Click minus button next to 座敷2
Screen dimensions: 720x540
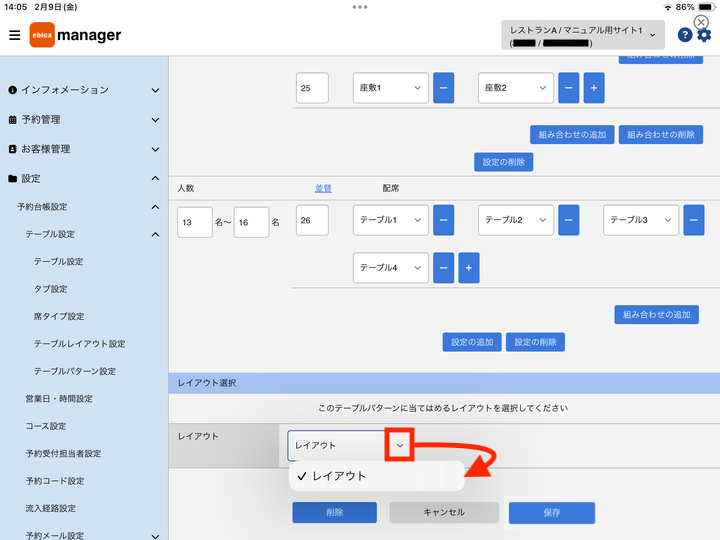tap(568, 88)
